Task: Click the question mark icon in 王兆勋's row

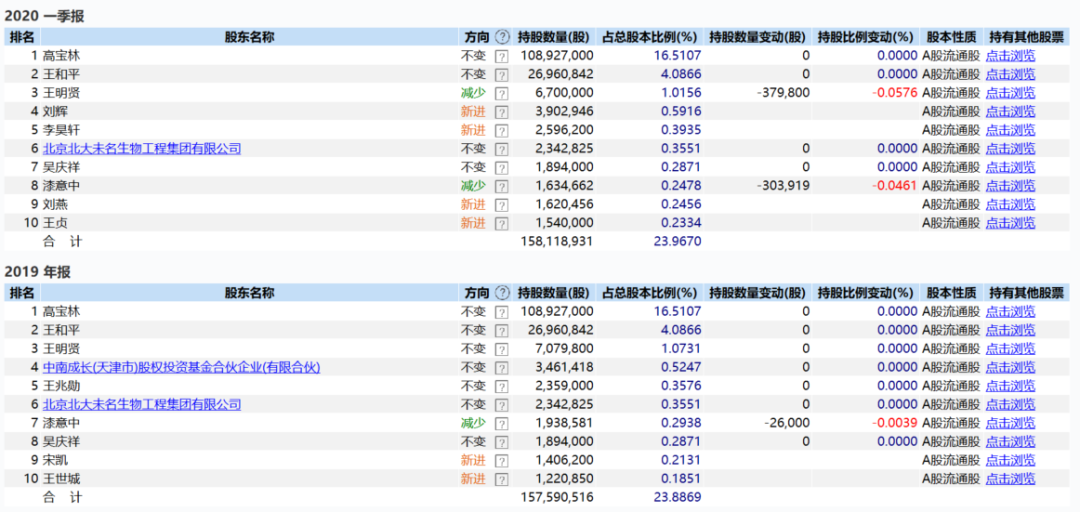Action: point(502,386)
